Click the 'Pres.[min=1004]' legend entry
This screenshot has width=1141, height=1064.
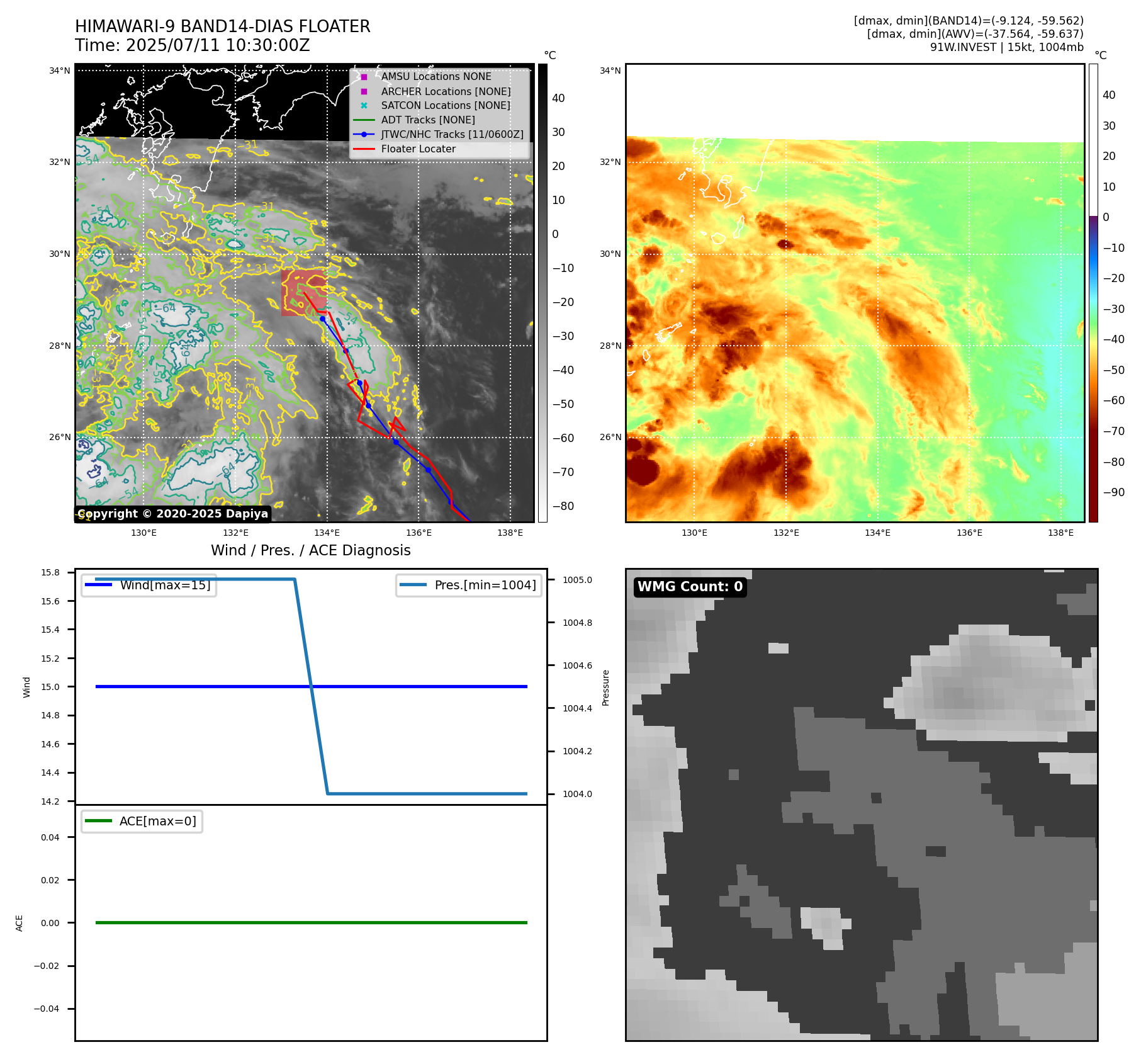coord(469,585)
